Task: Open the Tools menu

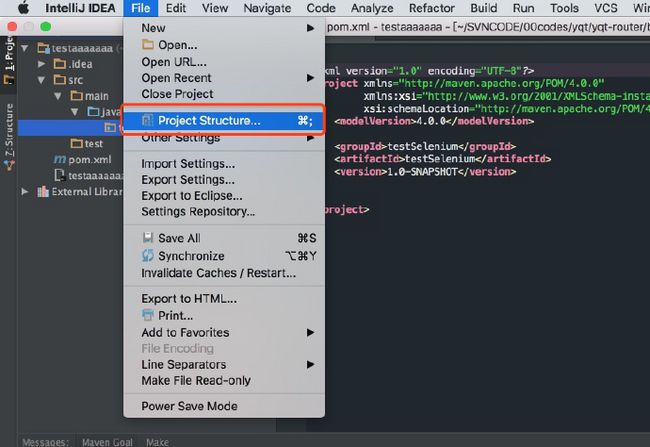Action: coord(564,8)
